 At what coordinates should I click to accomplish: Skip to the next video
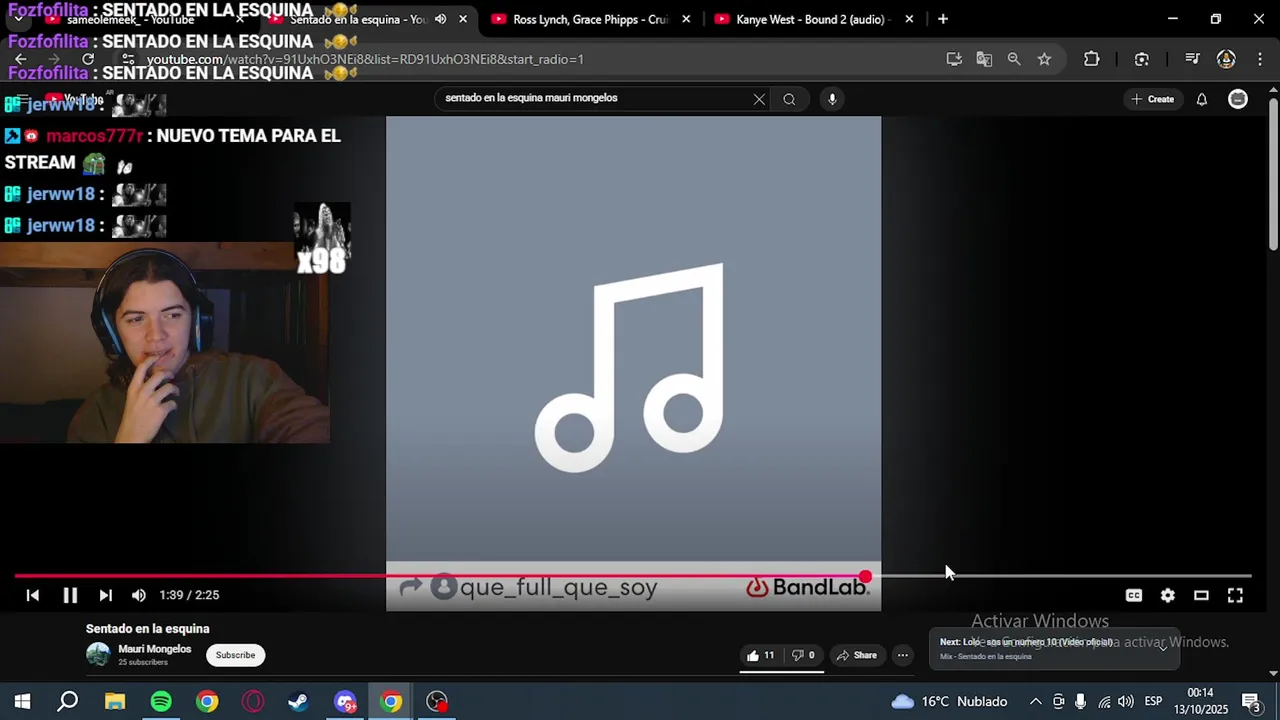tap(105, 595)
